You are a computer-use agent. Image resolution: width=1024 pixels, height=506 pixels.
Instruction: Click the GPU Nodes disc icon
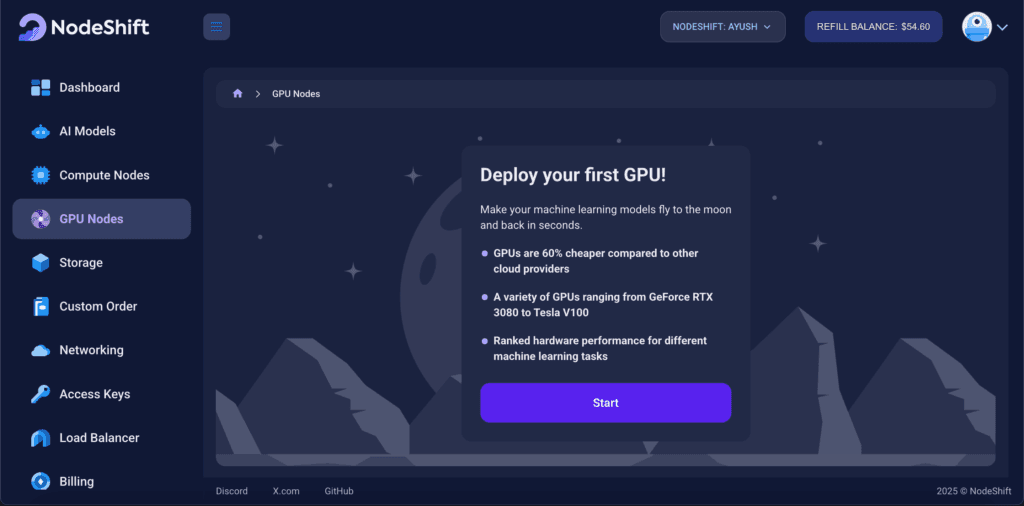point(40,219)
